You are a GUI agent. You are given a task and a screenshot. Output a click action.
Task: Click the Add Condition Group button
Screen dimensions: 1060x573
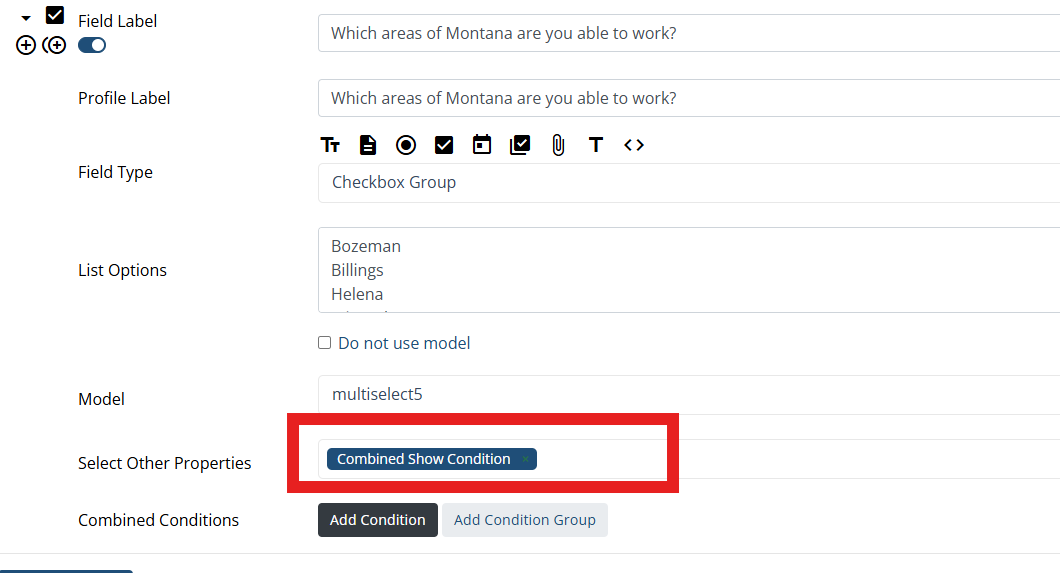[x=525, y=520]
